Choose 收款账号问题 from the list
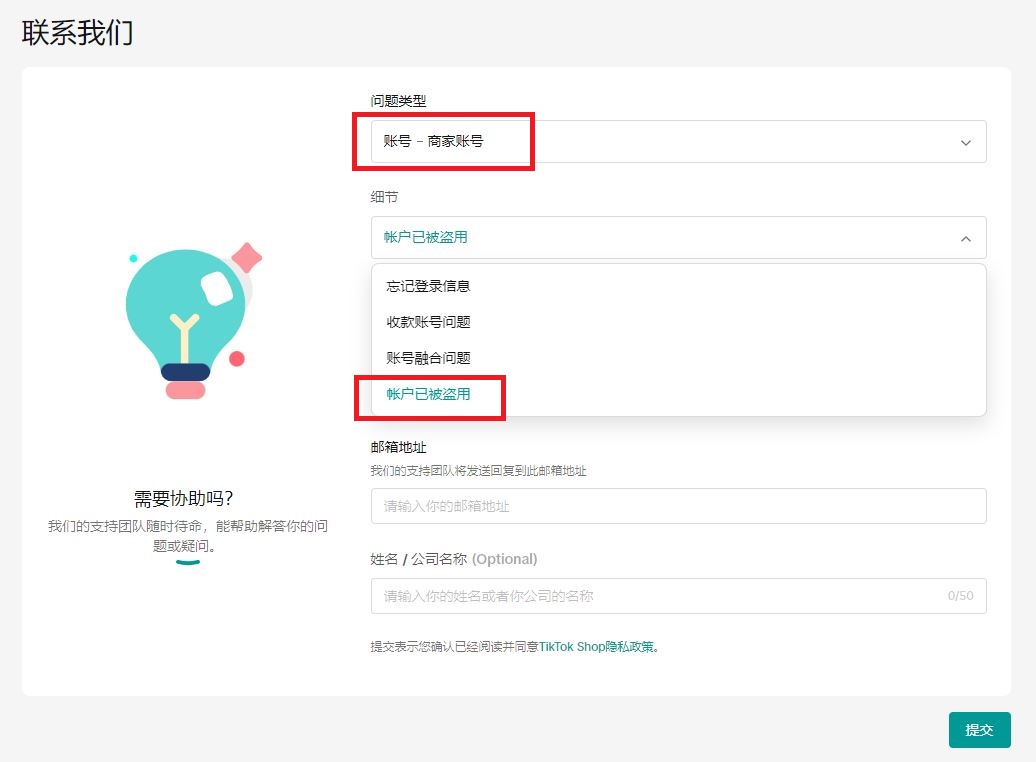 [x=428, y=322]
